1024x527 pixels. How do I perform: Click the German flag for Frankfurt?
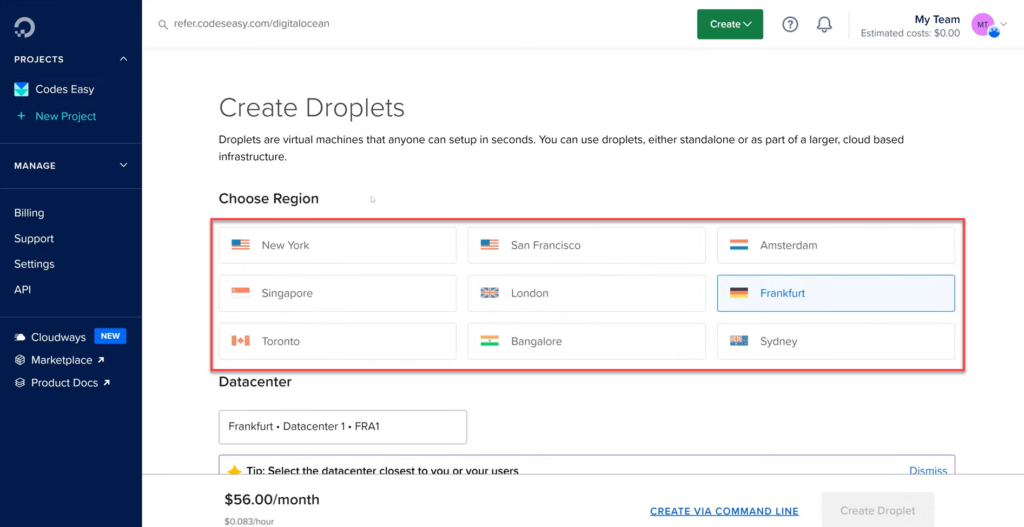coord(739,293)
